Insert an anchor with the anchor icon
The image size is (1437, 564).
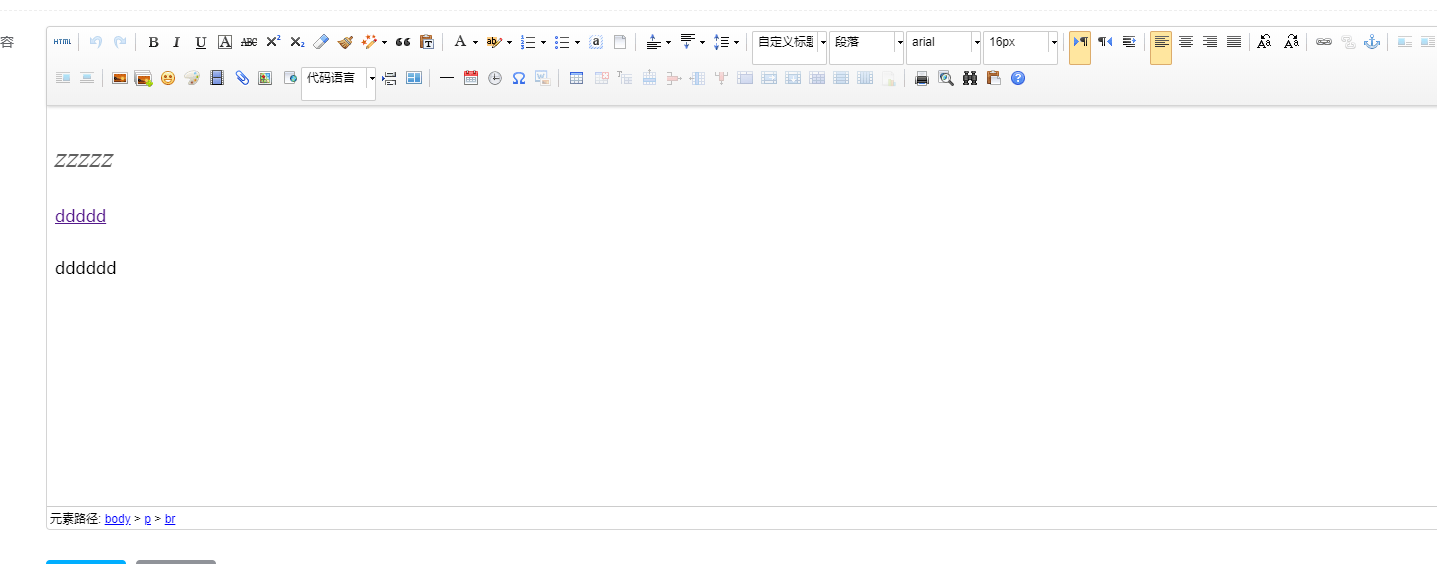1372,42
